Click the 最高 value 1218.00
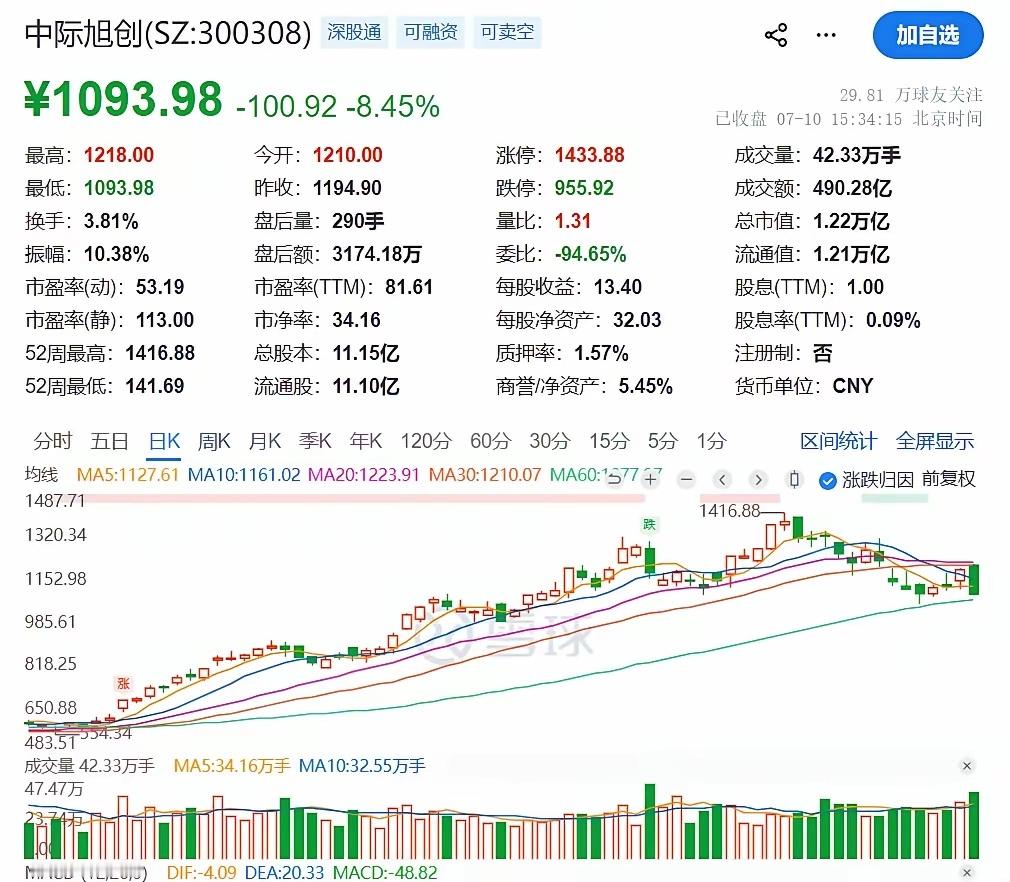This screenshot has width=1010, height=882. (x=119, y=155)
